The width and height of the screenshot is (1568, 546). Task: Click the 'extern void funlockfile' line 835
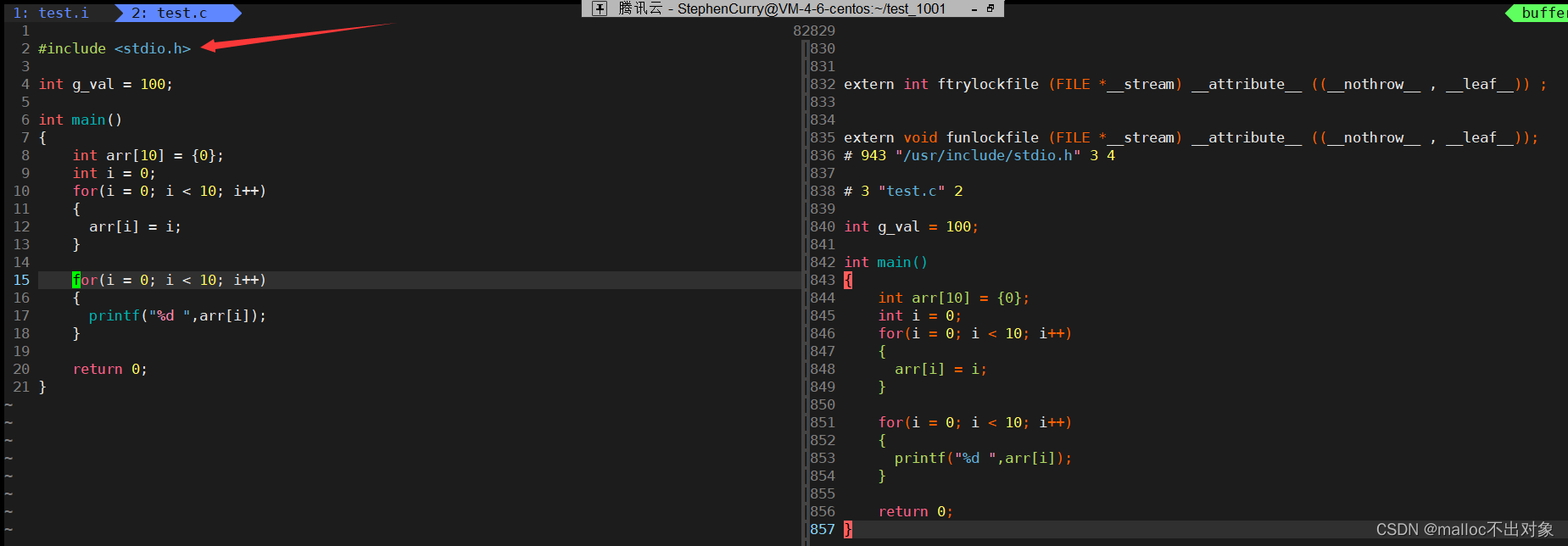1191,137
